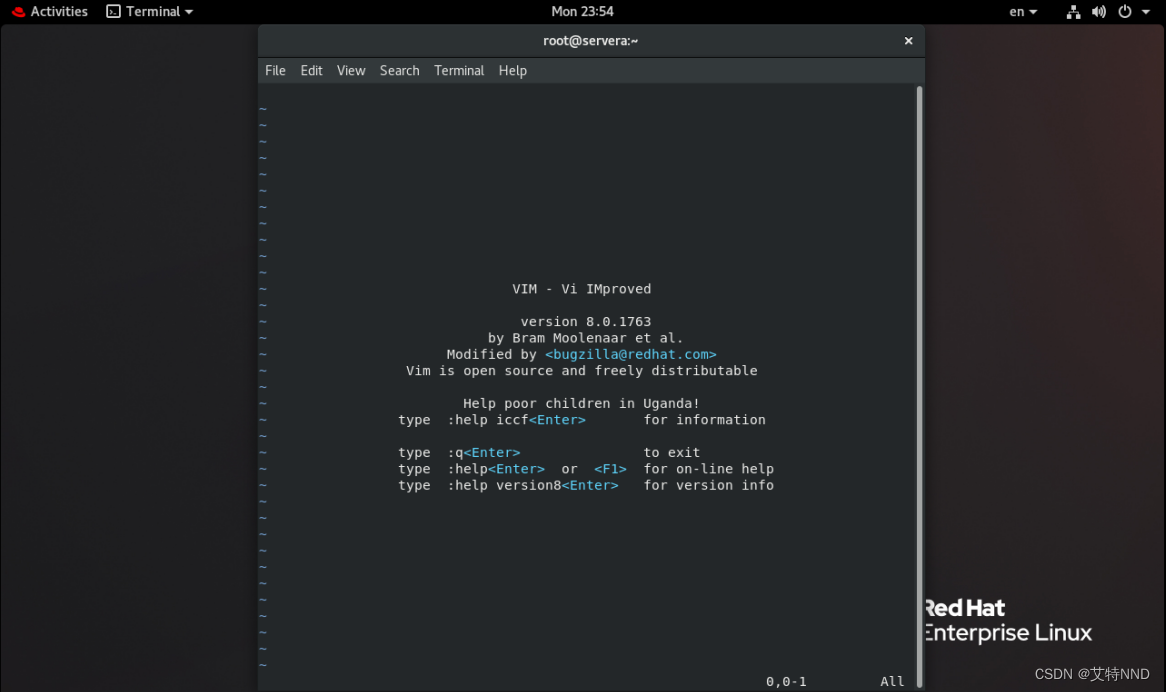Open the View menu

pyautogui.click(x=350, y=70)
